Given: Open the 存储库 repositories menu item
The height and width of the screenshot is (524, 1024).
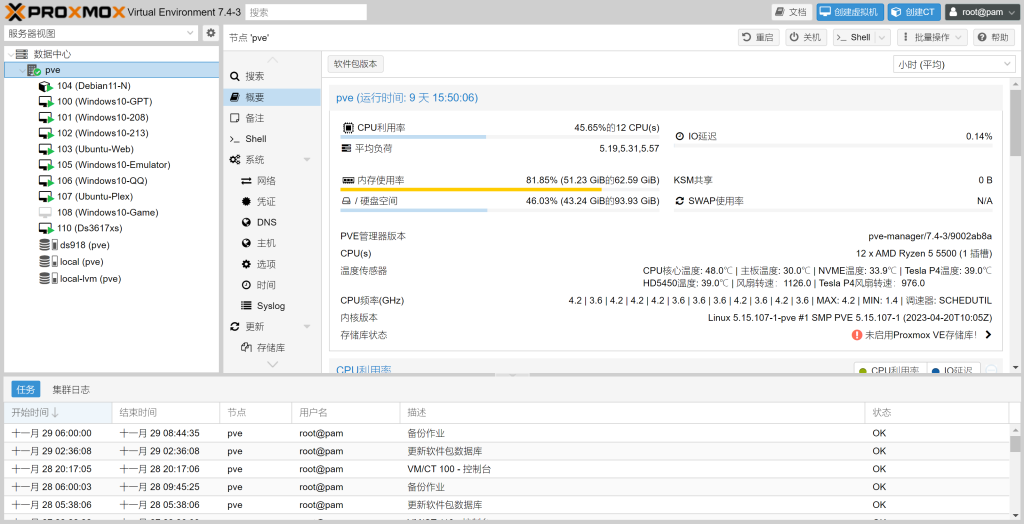Looking at the screenshot, I should (x=272, y=348).
